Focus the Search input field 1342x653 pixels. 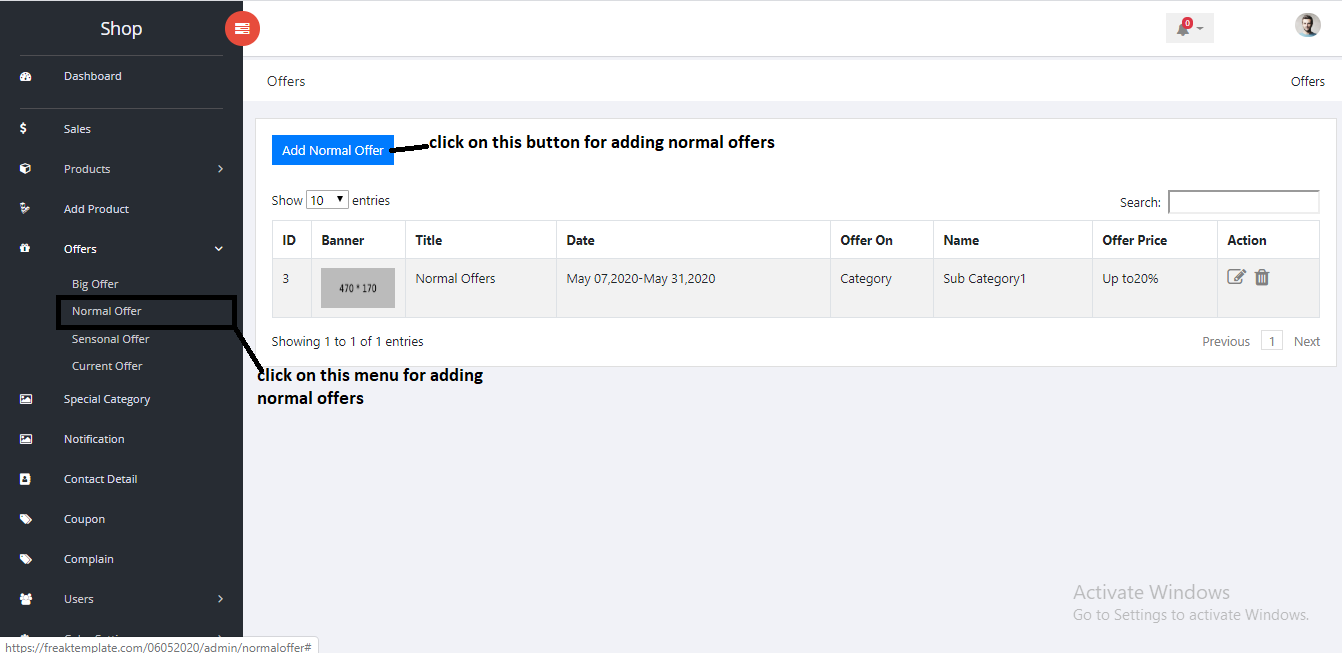coord(1243,202)
